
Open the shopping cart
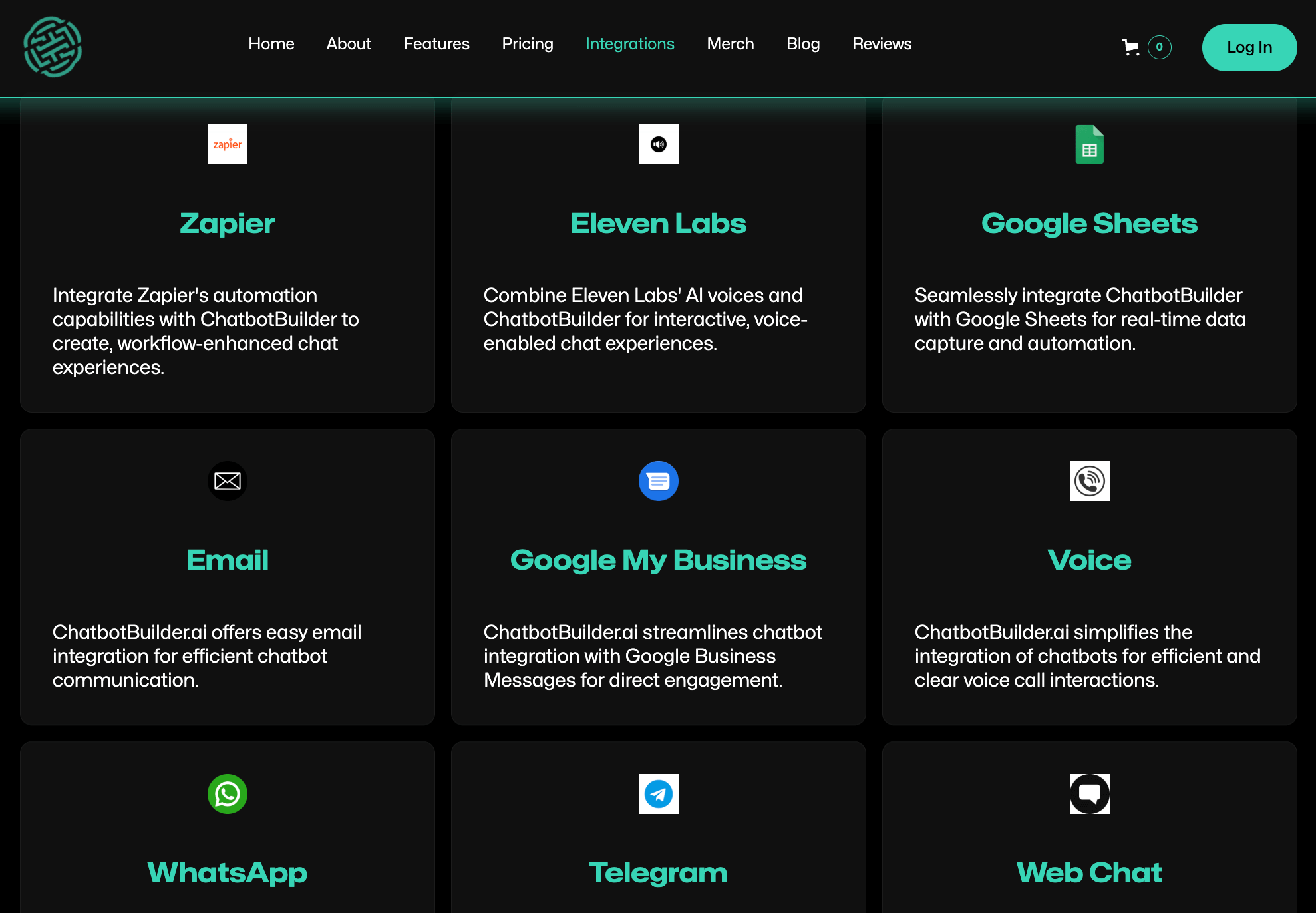[1131, 47]
